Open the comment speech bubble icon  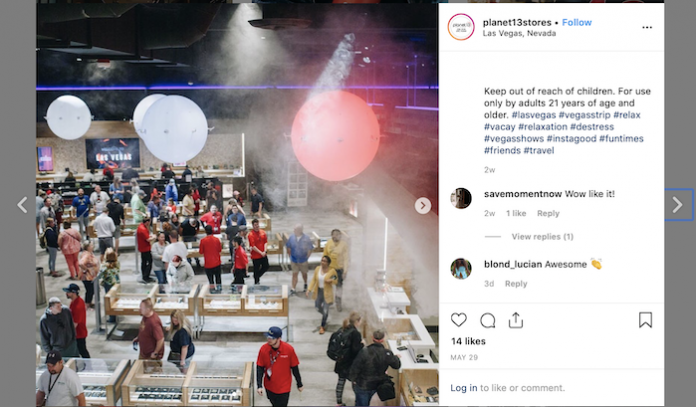pyautogui.click(x=487, y=320)
